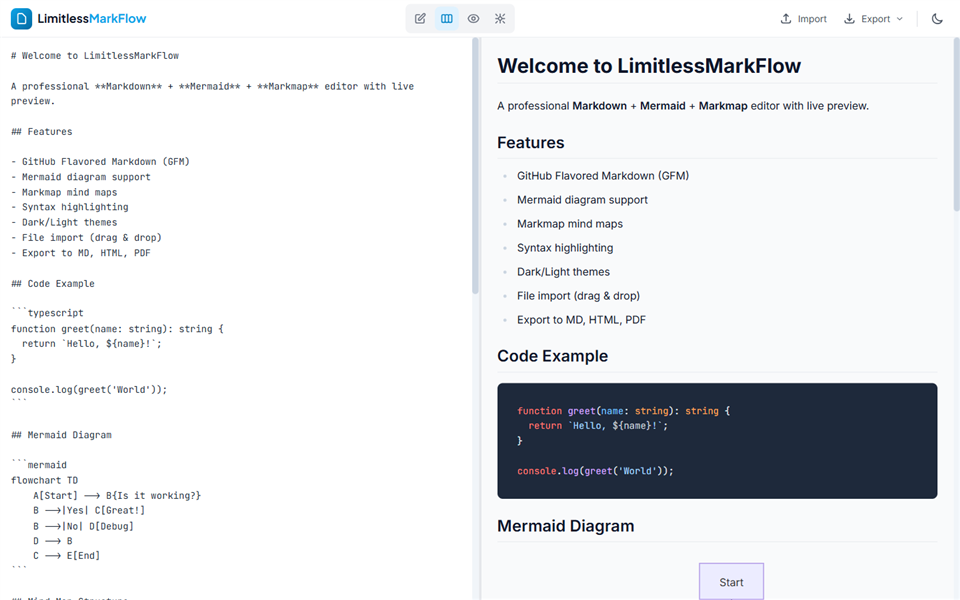Open the Import file button

tap(803, 19)
